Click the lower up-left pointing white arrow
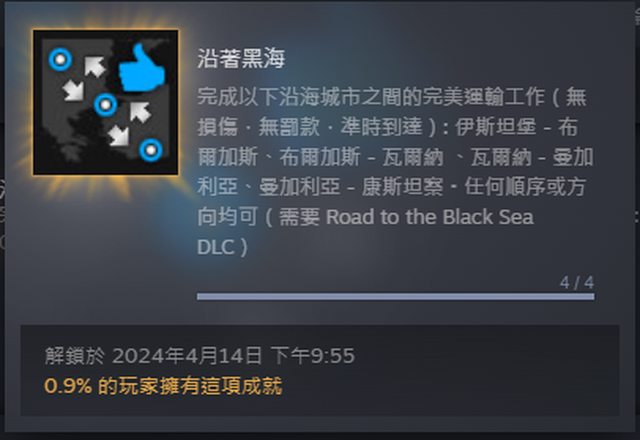 point(140,112)
